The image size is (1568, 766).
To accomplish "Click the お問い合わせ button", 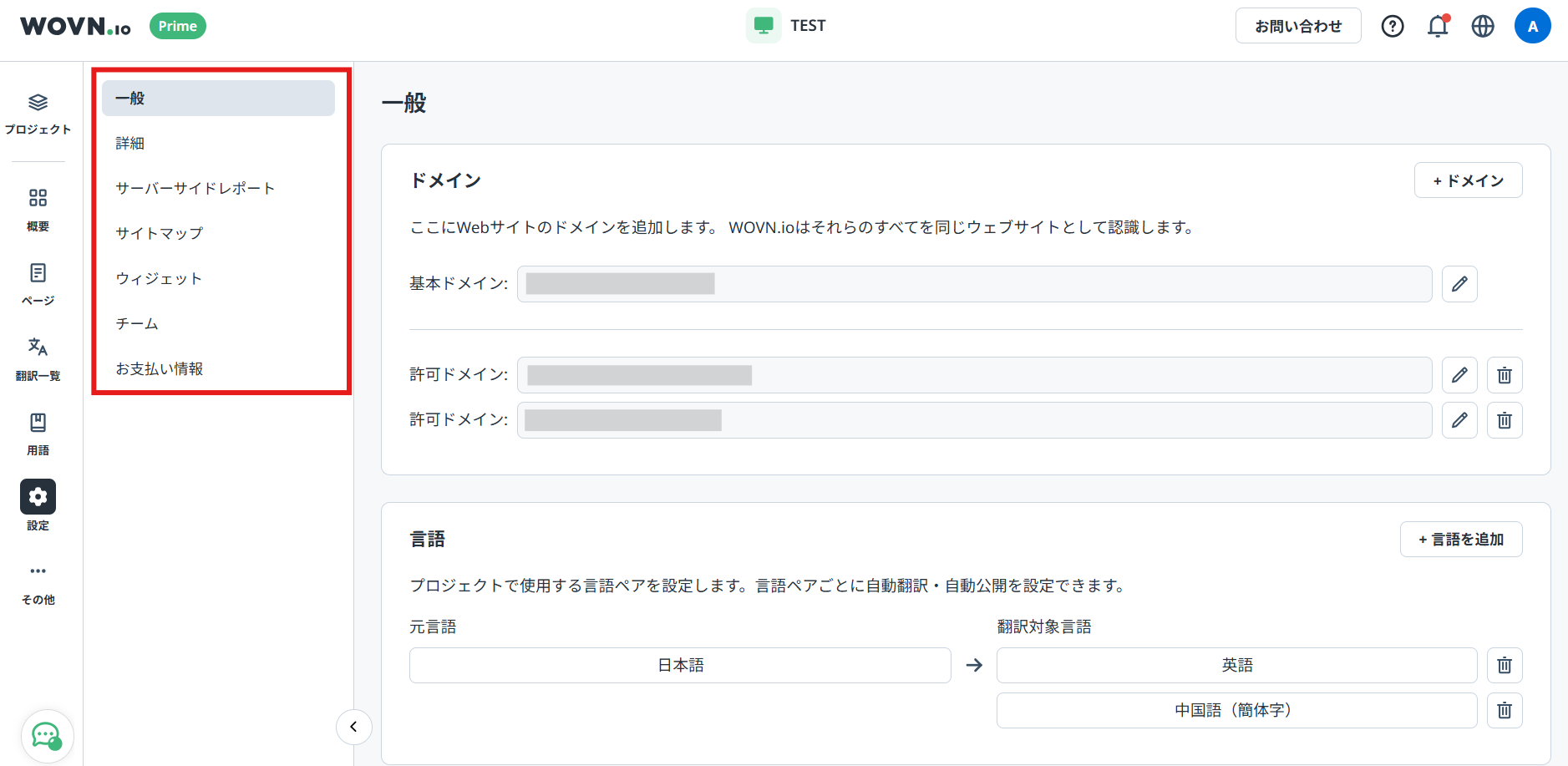I will tap(1298, 26).
